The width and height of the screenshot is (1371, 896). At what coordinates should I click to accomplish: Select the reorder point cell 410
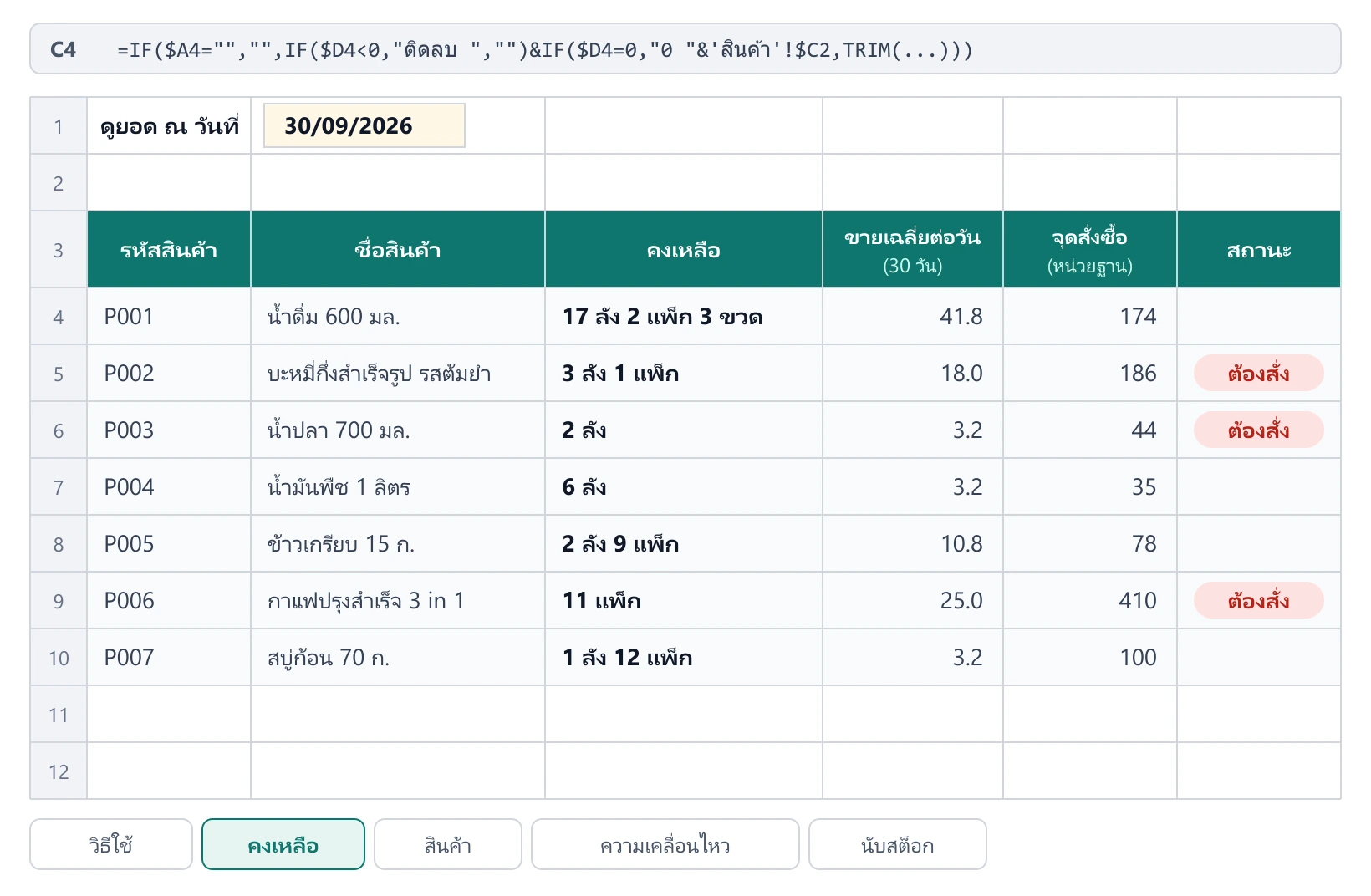coord(1090,601)
